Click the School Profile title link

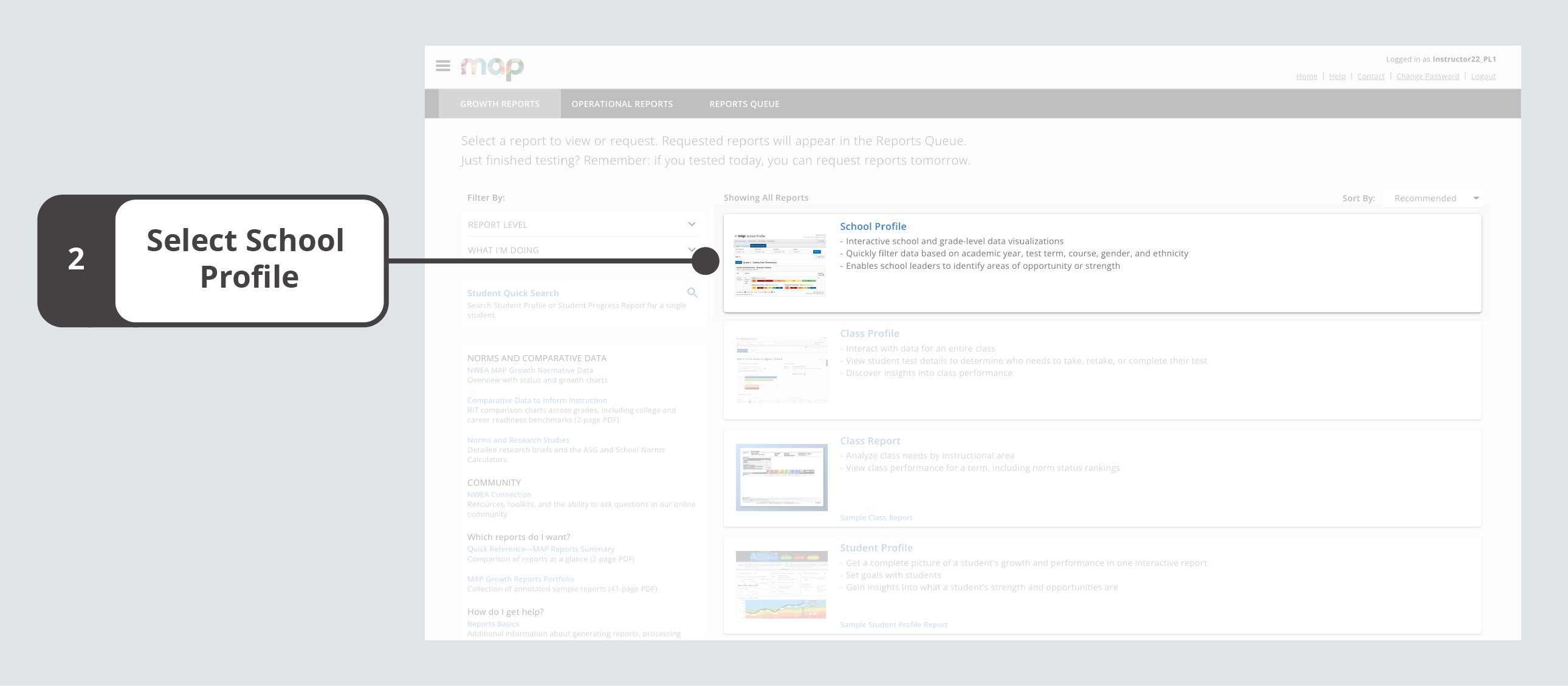pyautogui.click(x=872, y=227)
